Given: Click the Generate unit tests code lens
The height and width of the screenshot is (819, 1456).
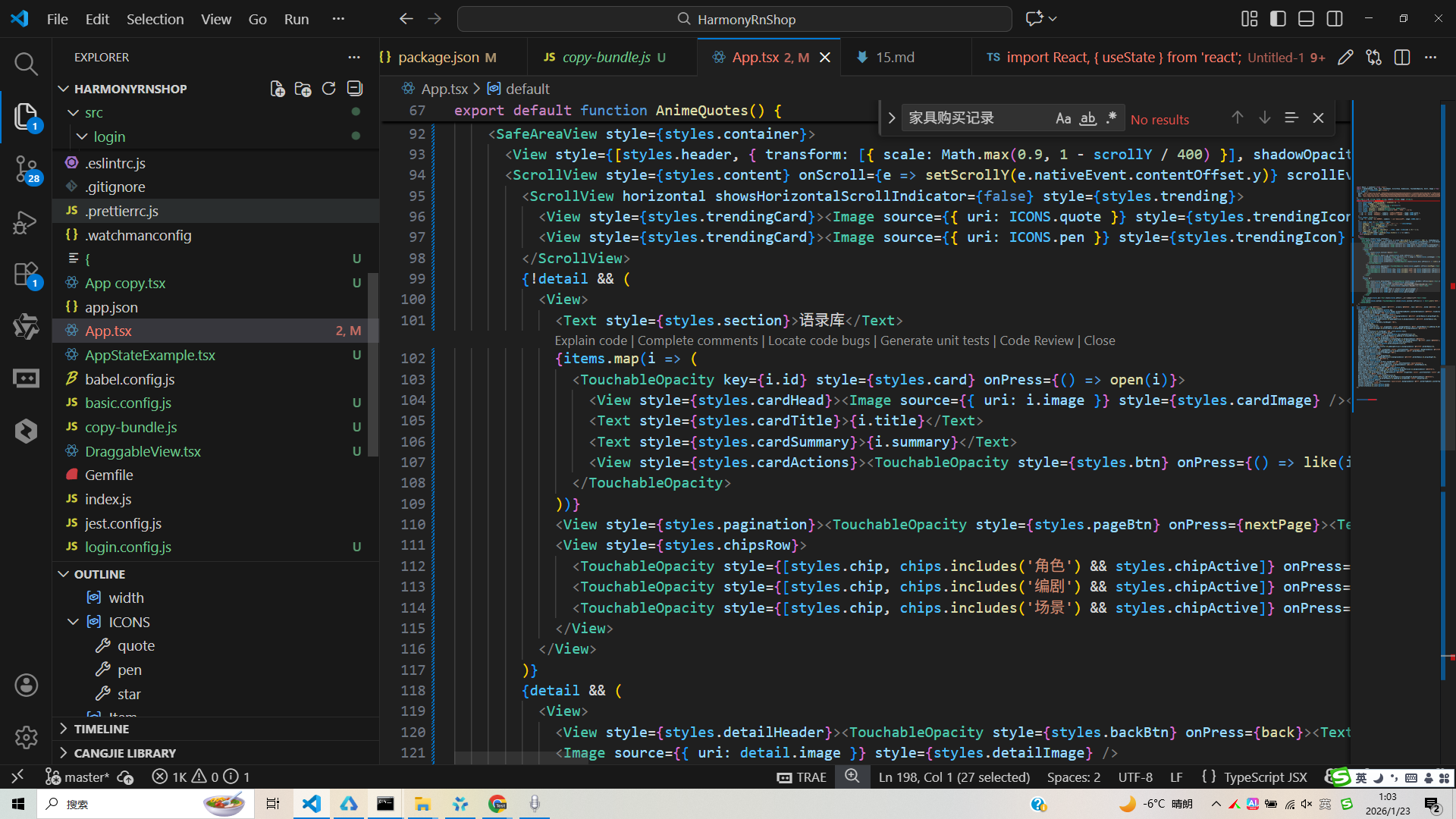Looking at the screenshot, I should [x=934, y=340].
